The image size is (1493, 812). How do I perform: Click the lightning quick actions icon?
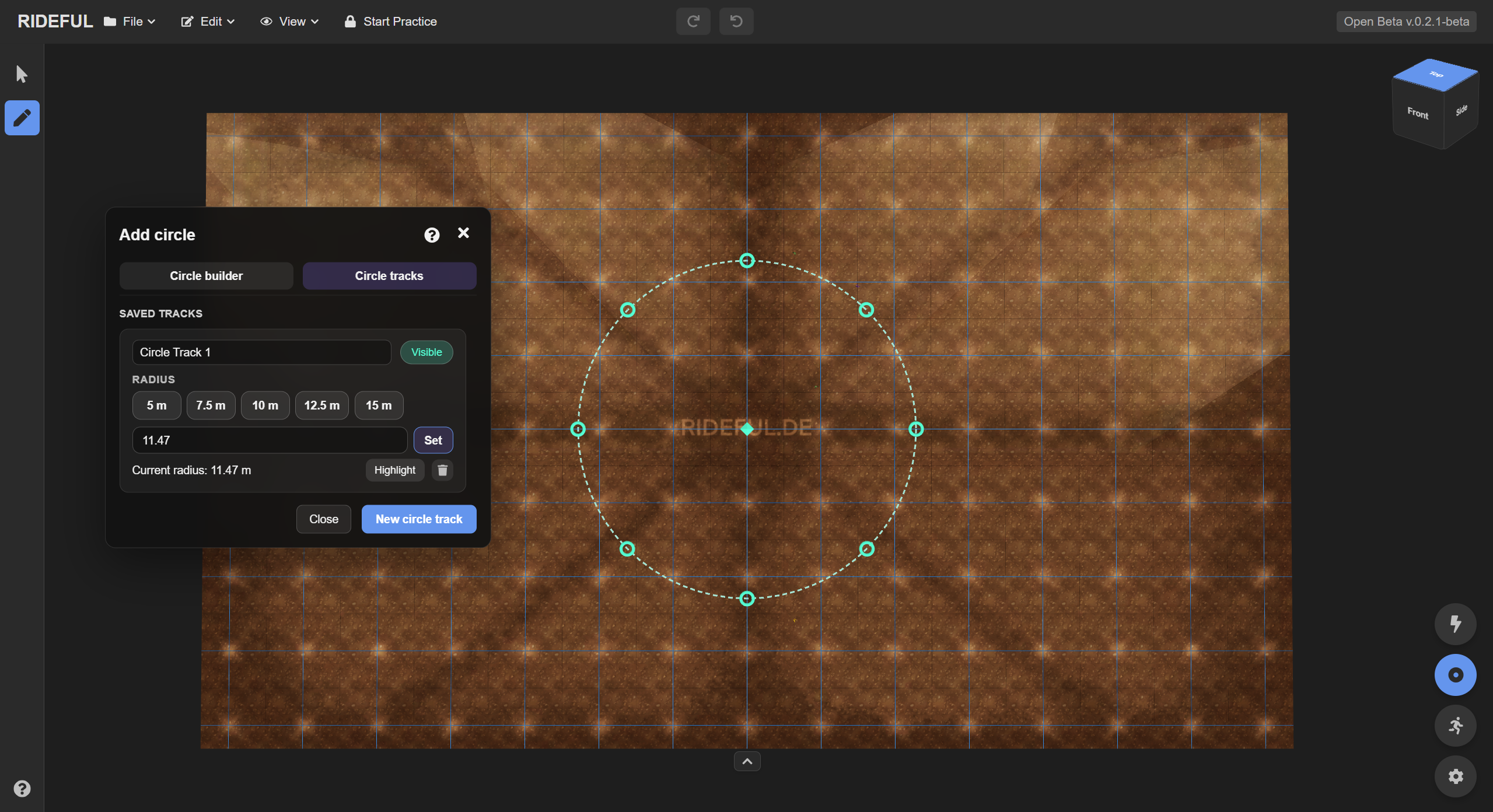(1455, 624)
